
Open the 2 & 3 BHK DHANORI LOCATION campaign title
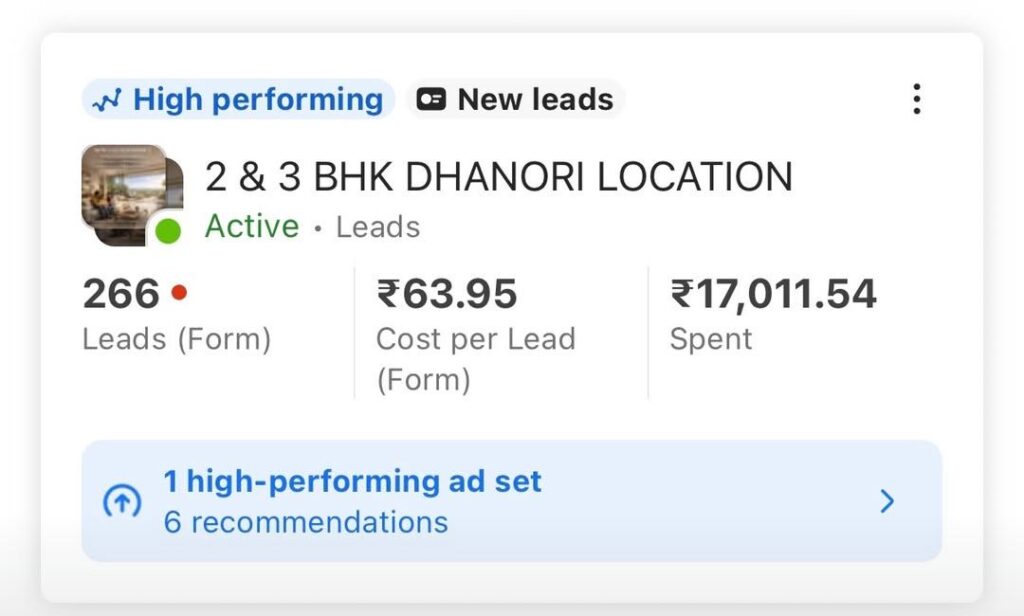498,177
